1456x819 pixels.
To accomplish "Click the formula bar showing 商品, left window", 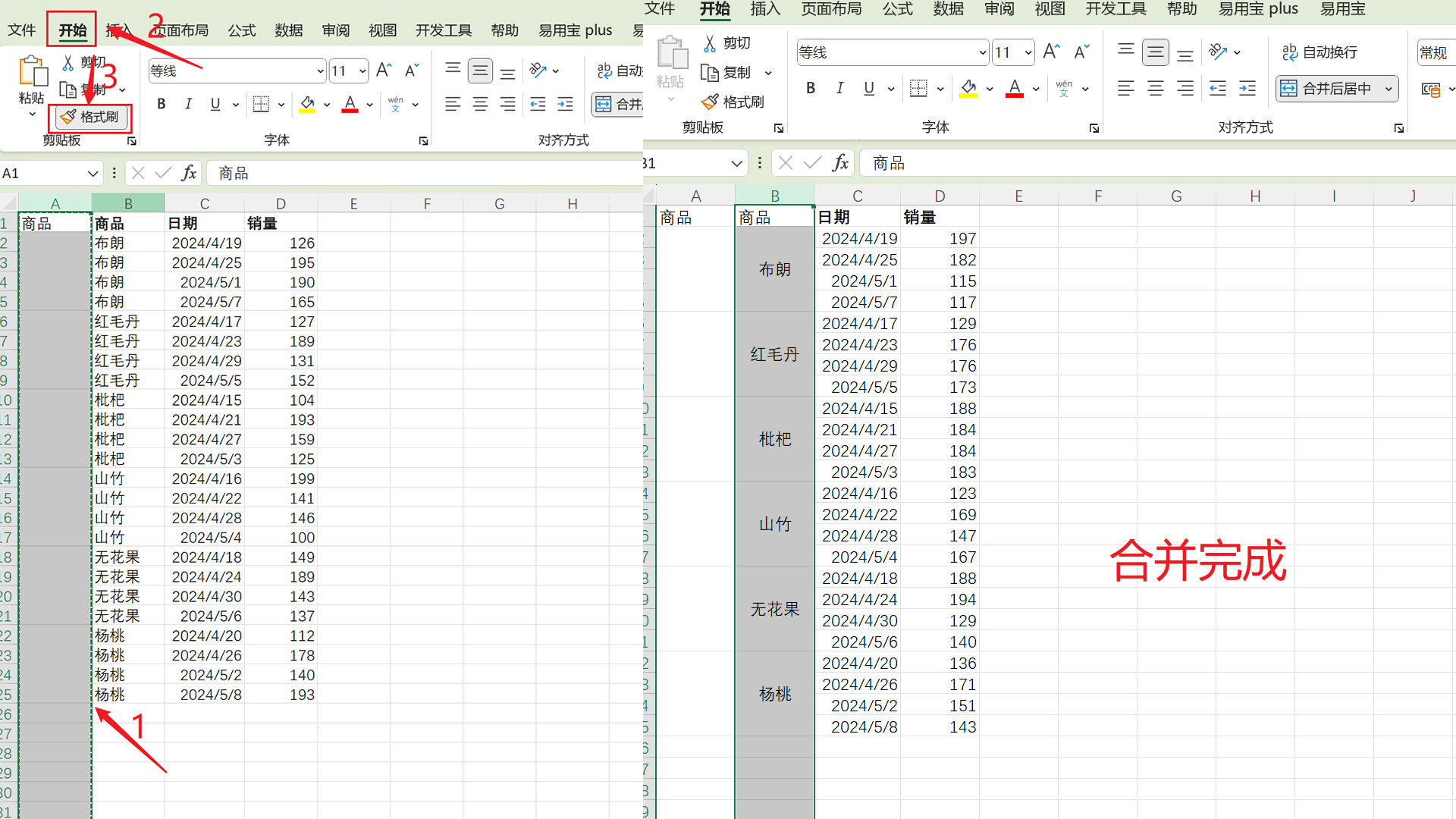I will (425, 173).
